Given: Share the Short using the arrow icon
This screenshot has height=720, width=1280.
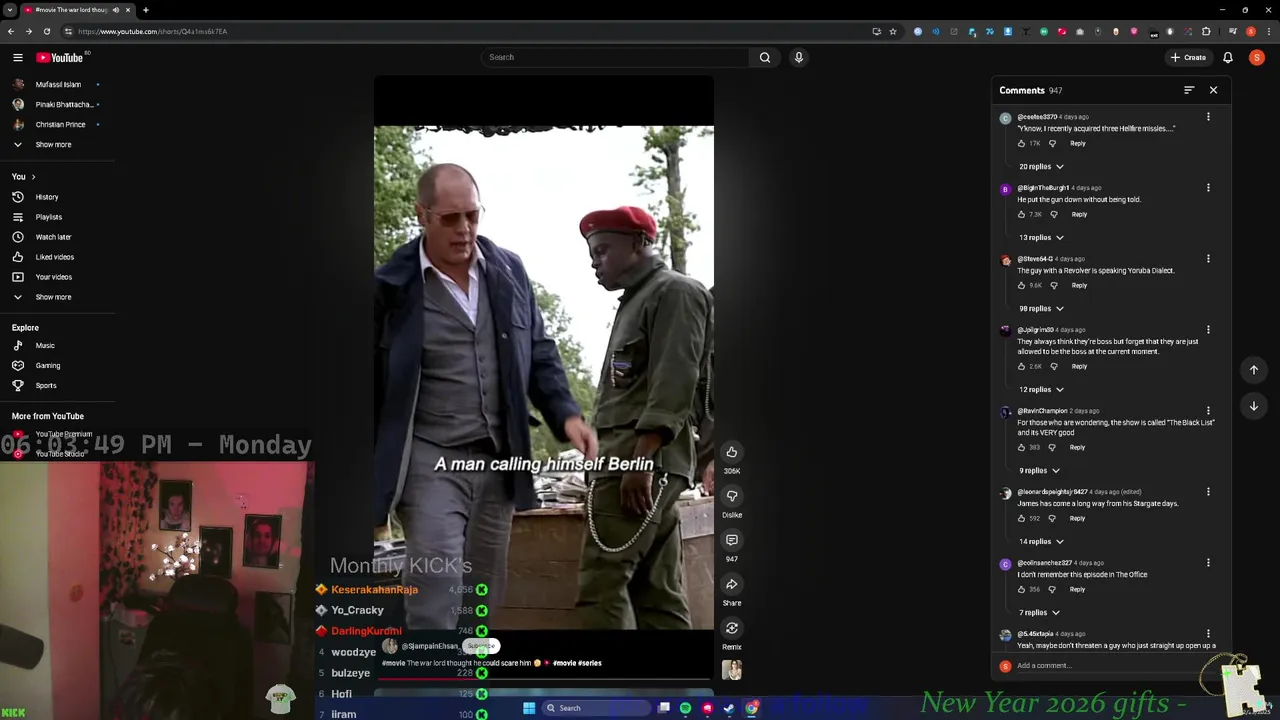Looking at the screenshot, I should click(x=732, y=584).
